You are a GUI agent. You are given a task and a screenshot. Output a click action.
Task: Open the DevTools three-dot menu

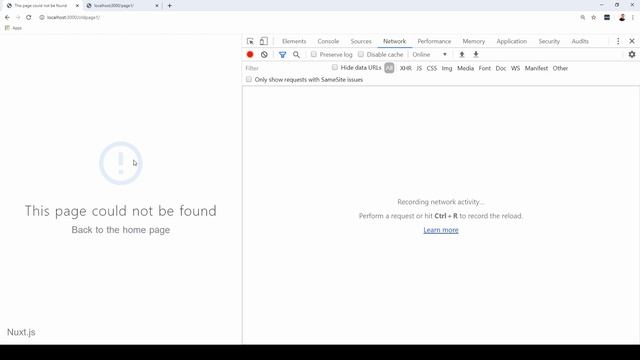pos(618,41)
